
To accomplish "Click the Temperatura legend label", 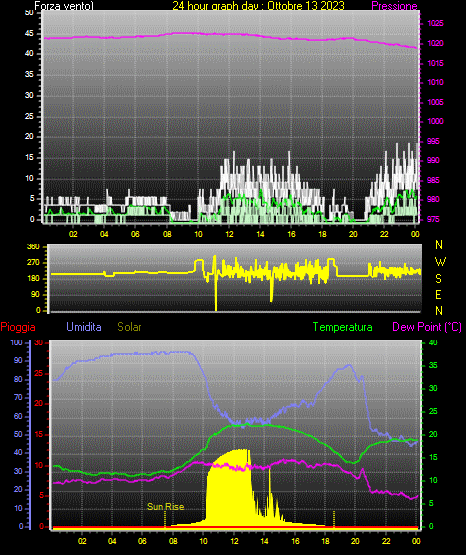I will pos(343,327).
